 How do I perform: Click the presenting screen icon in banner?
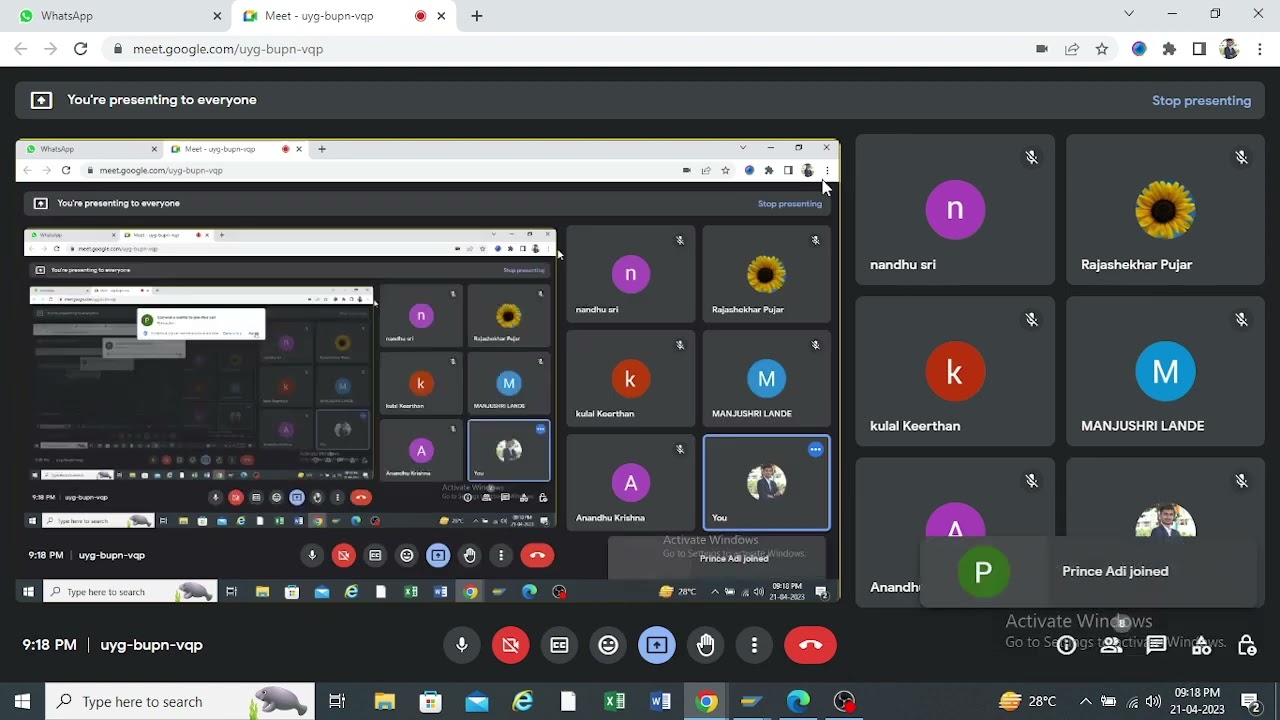[41, 100]
